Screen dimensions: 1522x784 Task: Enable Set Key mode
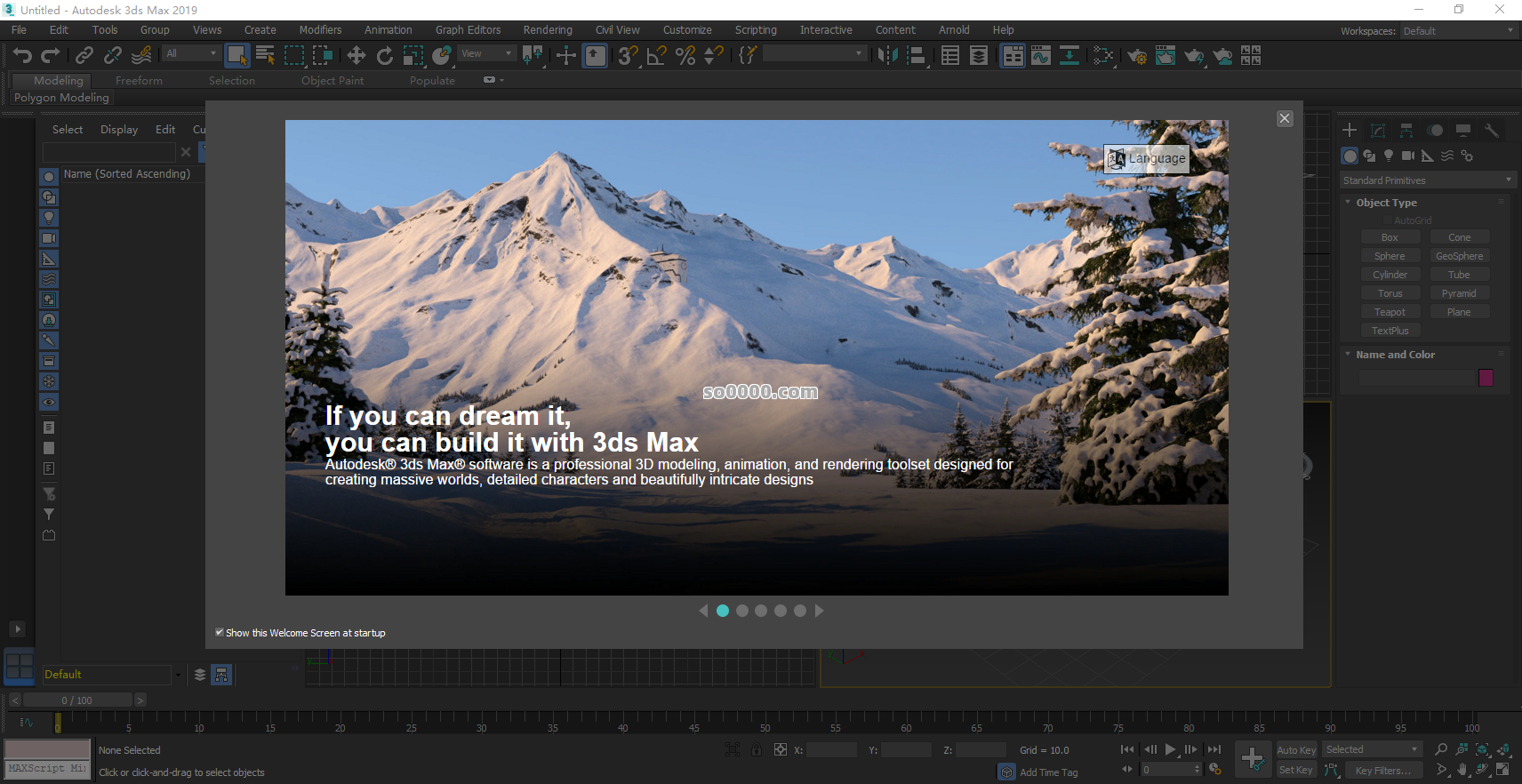click(x=1295, y=770)
